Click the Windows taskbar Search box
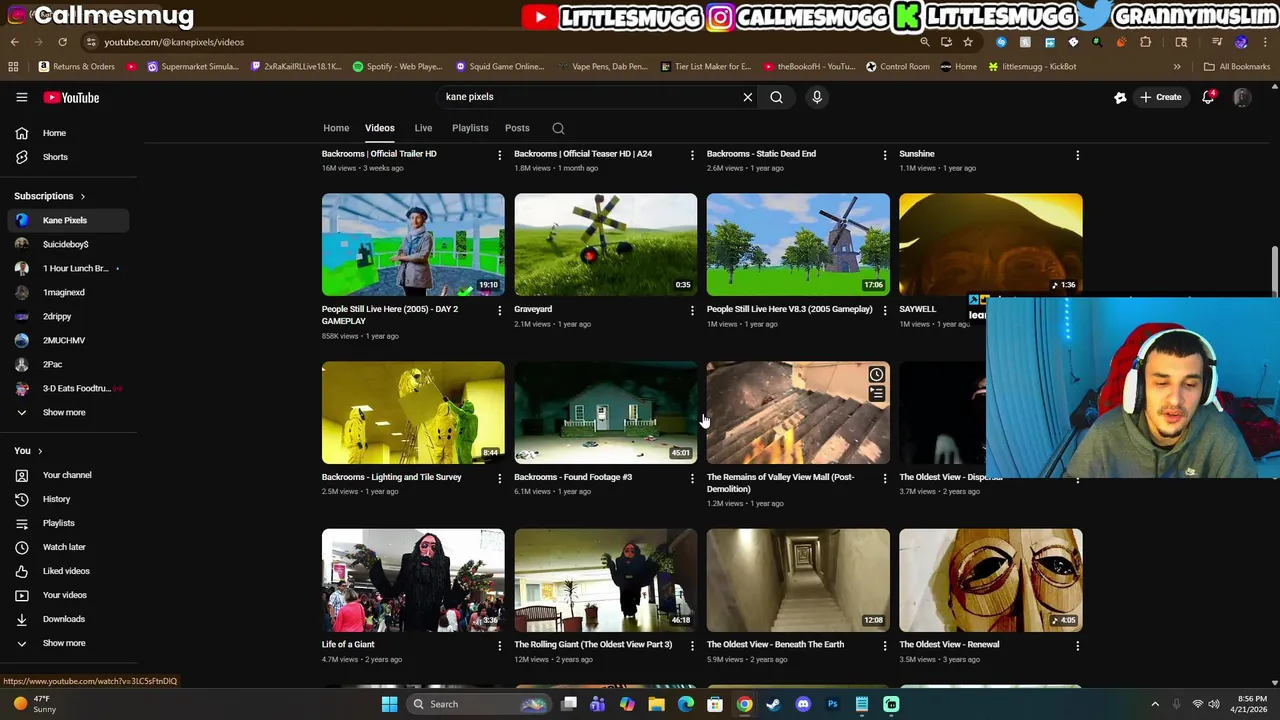 (x=478, y=704)
